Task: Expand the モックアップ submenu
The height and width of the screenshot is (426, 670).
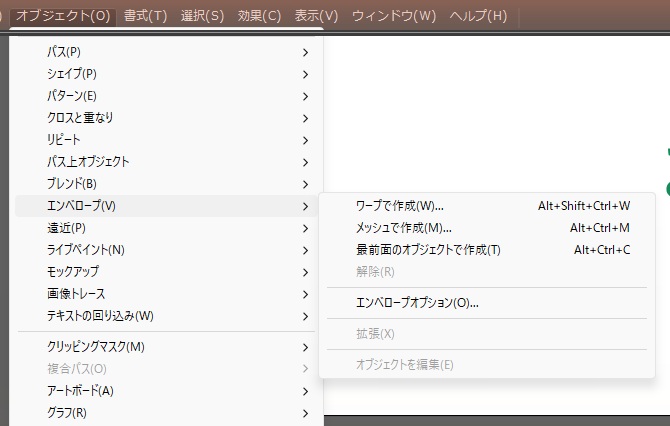Action: [166, 272]
